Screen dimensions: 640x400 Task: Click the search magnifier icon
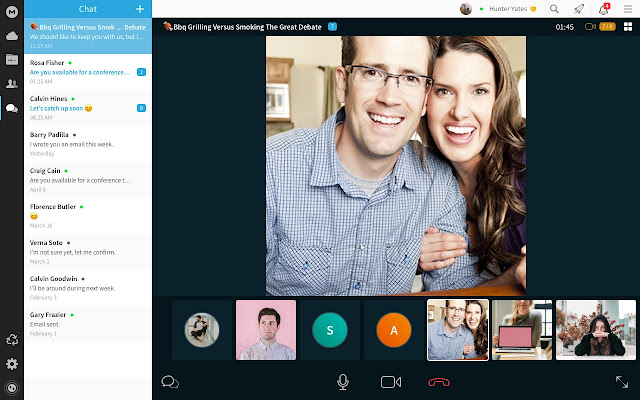pyautogui.click(x=554, y=9)
